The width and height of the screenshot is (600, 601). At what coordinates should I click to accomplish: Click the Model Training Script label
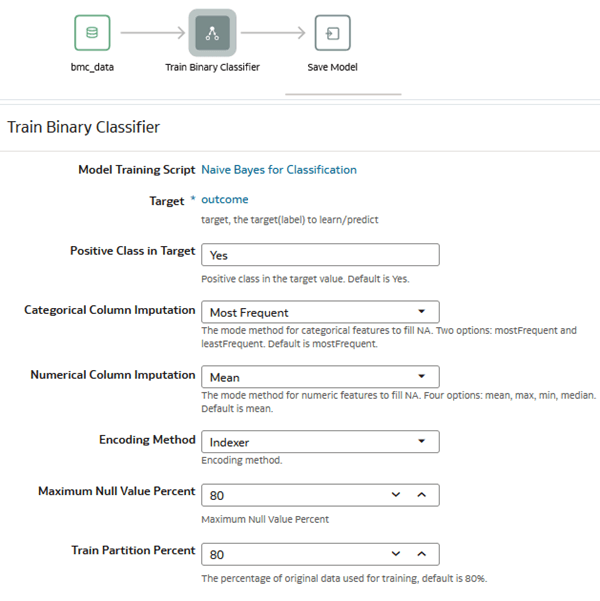[x=137, y=170]
